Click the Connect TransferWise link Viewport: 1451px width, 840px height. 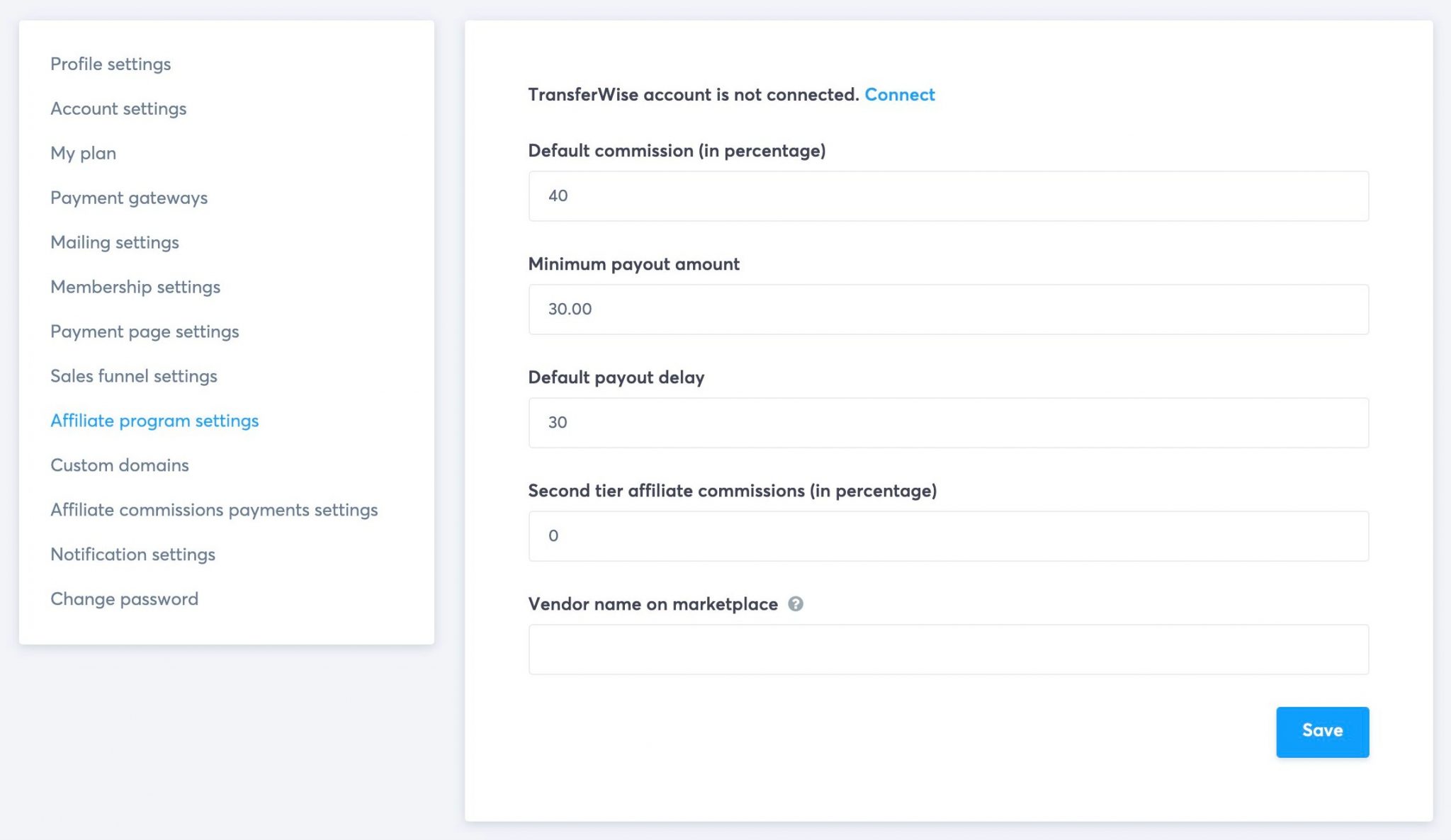[900, 94]
